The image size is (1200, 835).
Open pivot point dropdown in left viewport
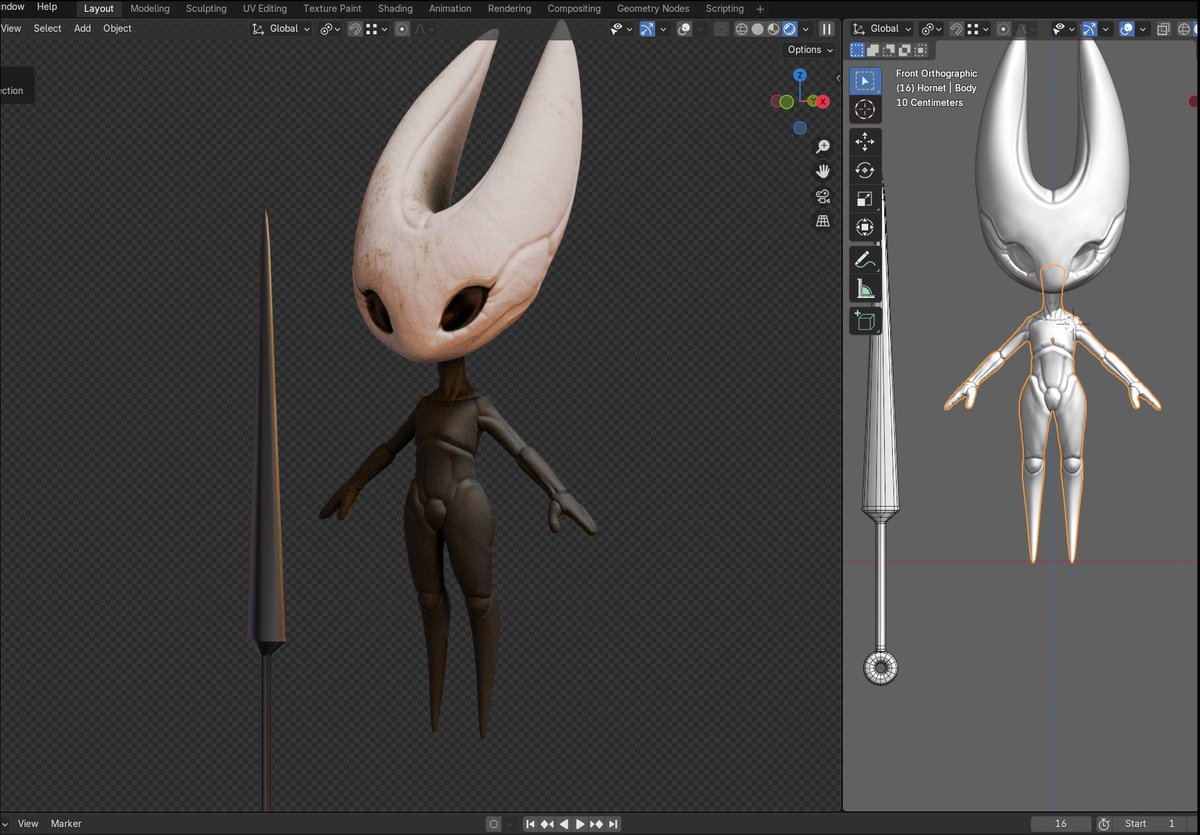(329, 29)
